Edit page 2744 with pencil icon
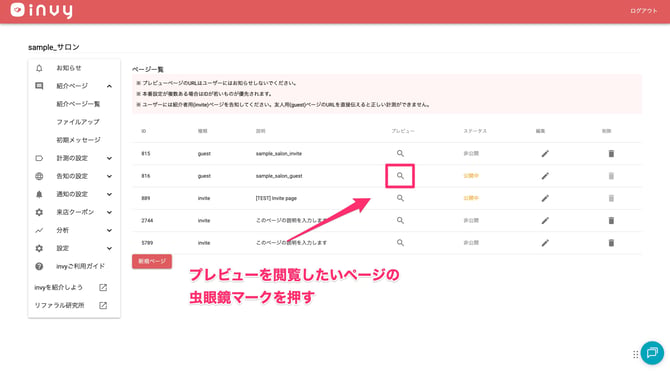This screenshot has height=371, width=670. click(x=545, y=220)
